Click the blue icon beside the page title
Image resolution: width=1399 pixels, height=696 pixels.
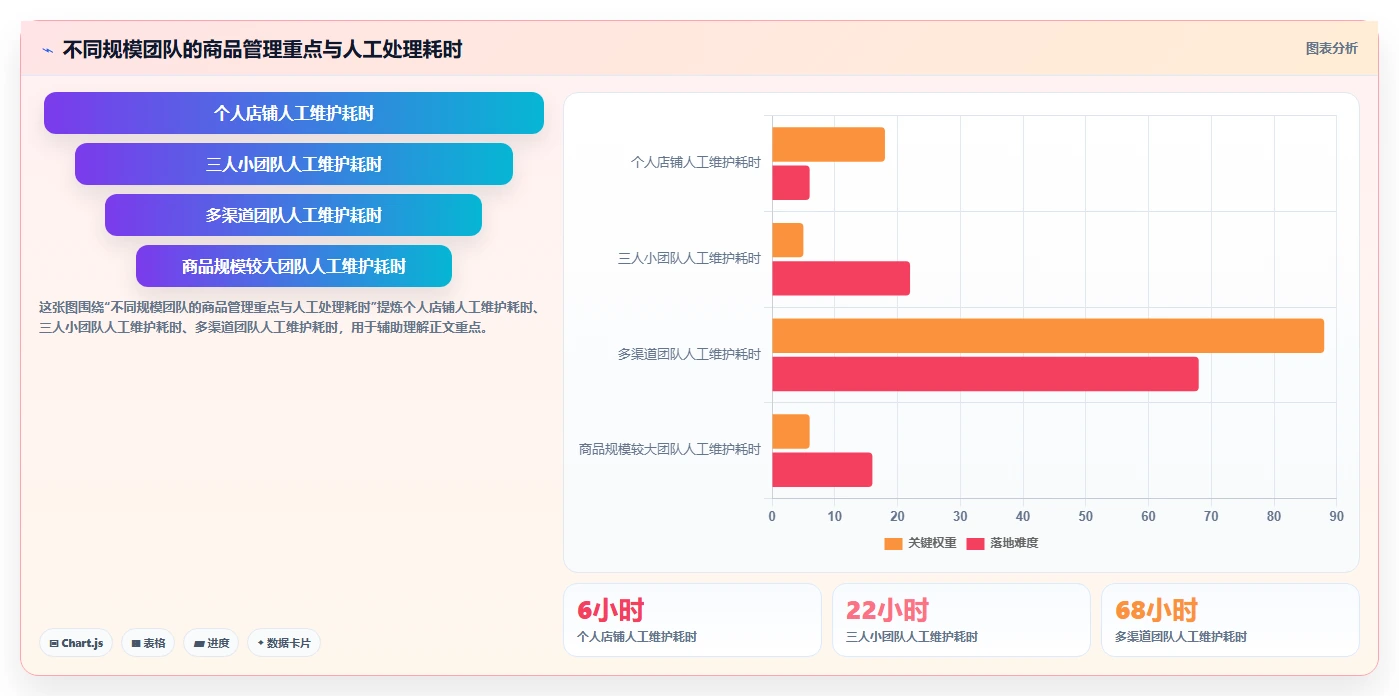point(47,50)
